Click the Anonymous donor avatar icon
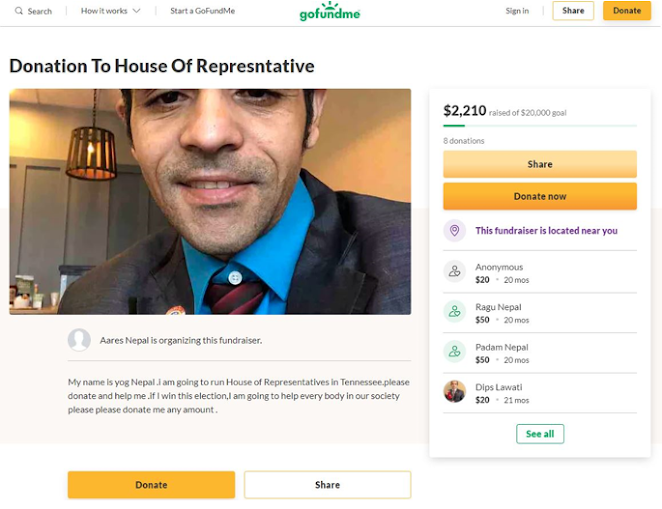The height and width of the screenshot is (509, 662). coord(455,271)
